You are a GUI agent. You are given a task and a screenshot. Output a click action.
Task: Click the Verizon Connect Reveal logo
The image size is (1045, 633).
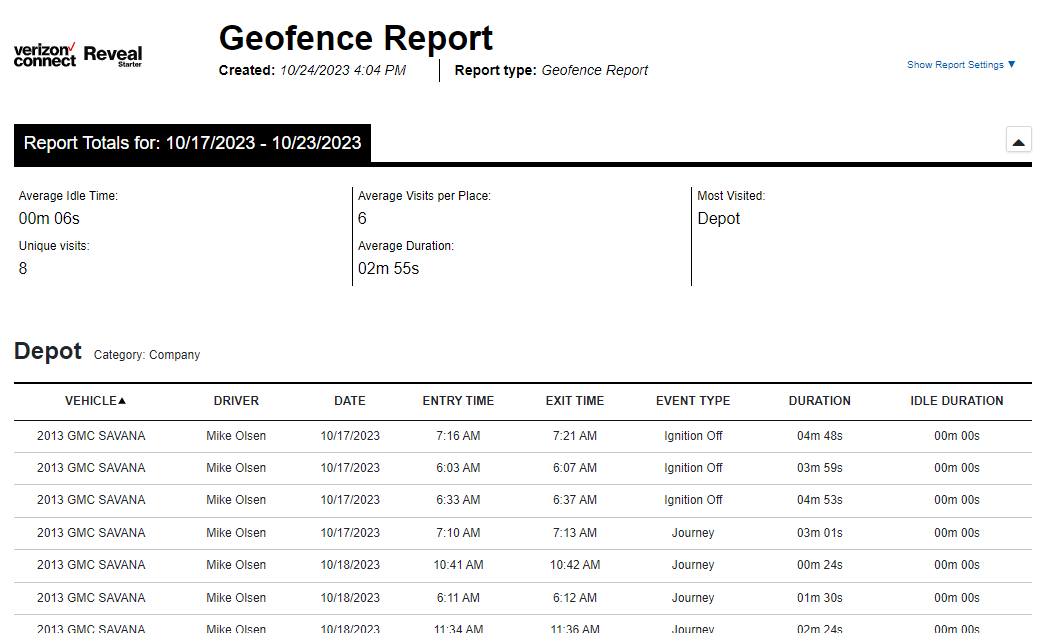[x=78, y=55]
